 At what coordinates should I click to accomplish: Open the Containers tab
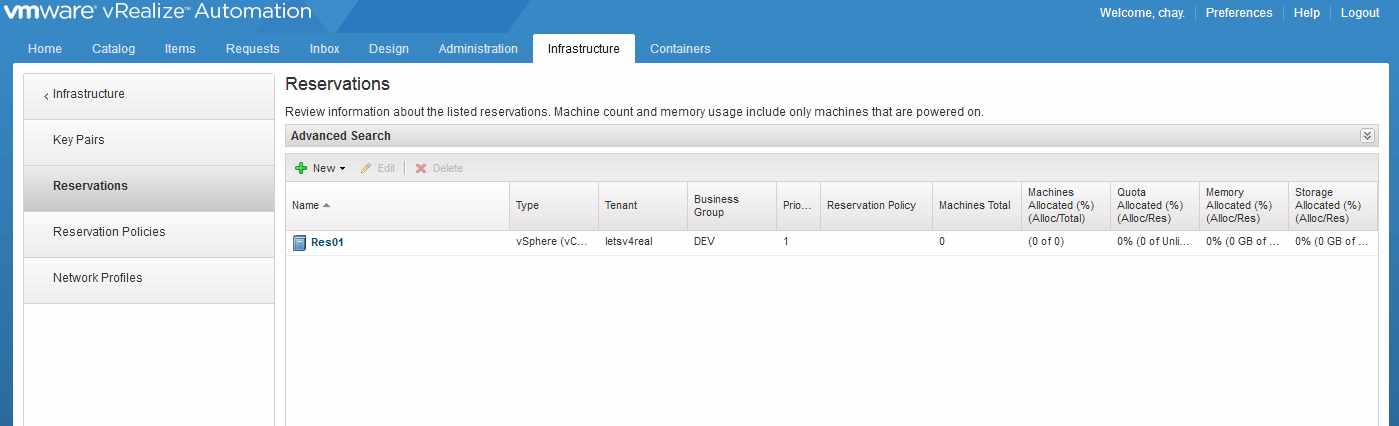pyautogui.click(x=680, y=49)
